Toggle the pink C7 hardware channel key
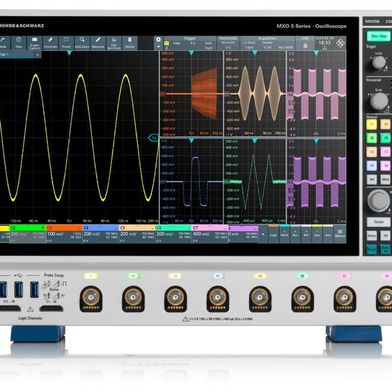Image resolution: width=392 pixels, height=392 pixels. coord(385,152)
